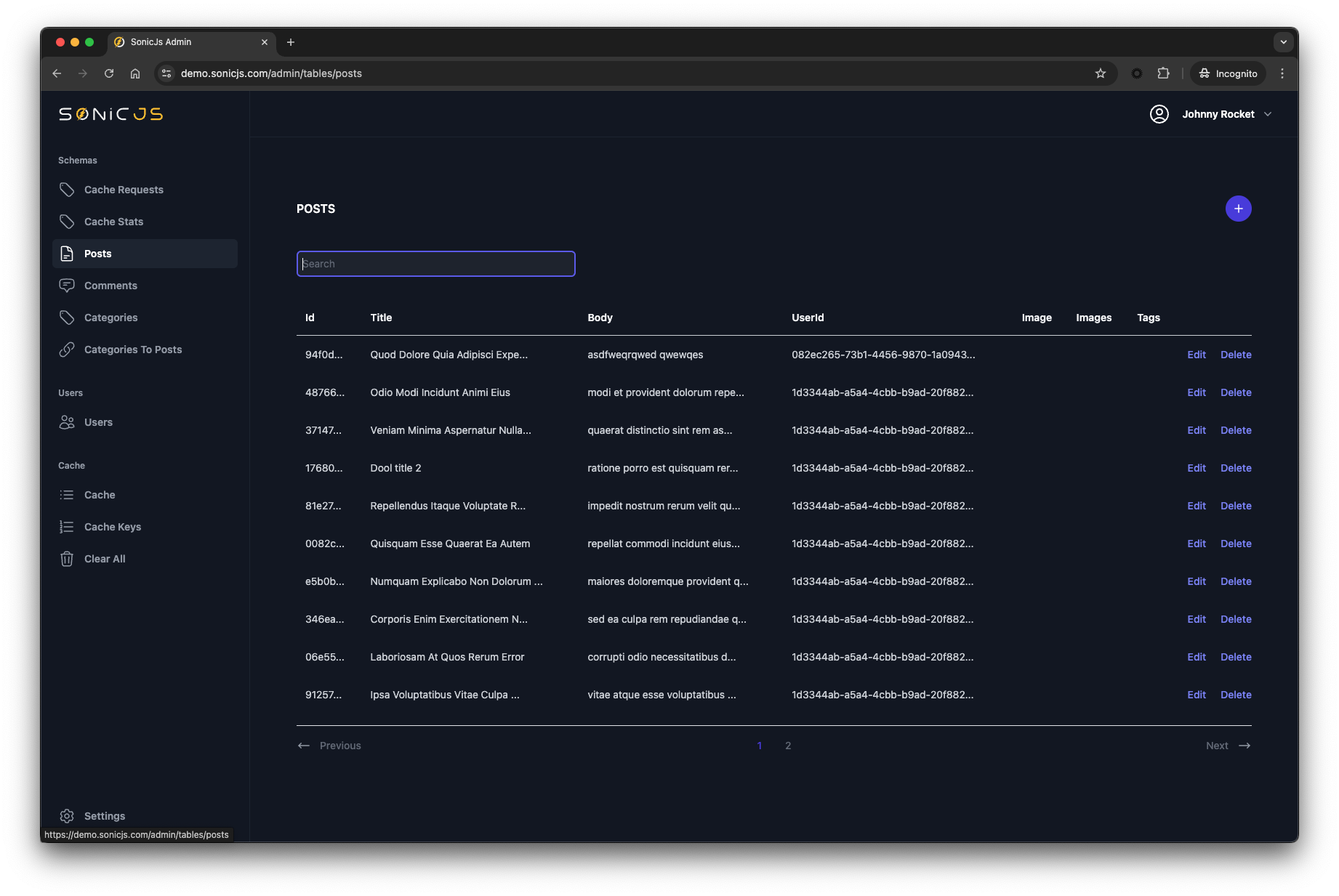The width and height of the screenshot is (1339, 896).
Task: Click the Comments speech bubble icon
Action: 67,286
